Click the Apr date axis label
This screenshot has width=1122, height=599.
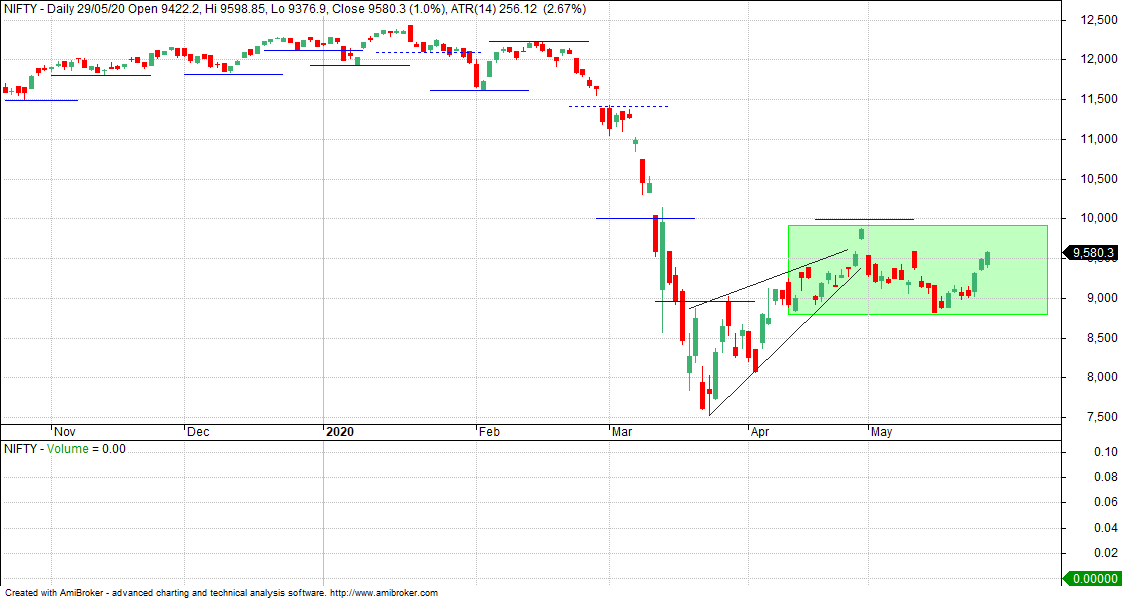760,432
